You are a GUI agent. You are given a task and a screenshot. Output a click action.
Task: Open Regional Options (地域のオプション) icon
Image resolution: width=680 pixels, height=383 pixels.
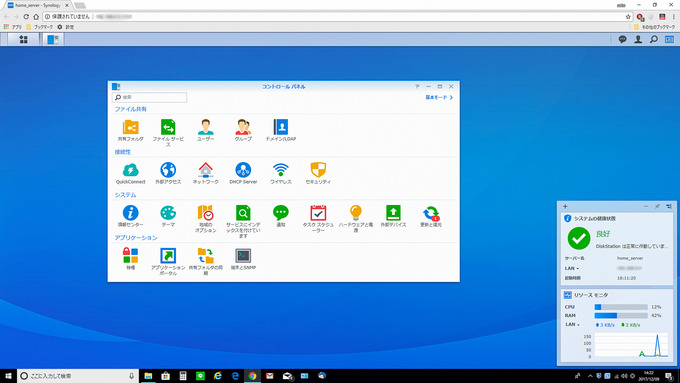pyautogui.click(x=206, y=213)
